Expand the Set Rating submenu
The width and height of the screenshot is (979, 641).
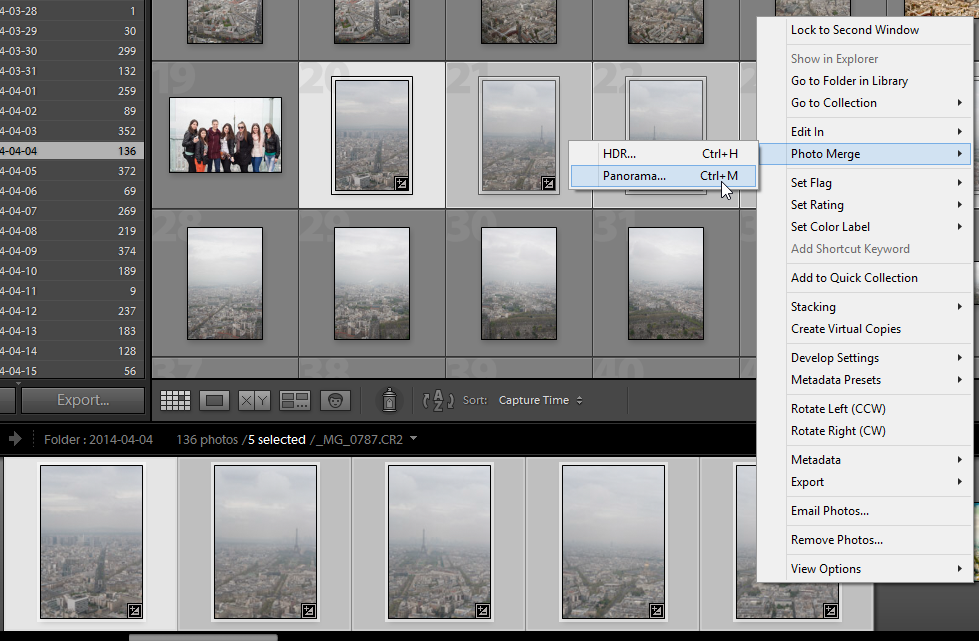pyautogui.click(x=960, y=205)
